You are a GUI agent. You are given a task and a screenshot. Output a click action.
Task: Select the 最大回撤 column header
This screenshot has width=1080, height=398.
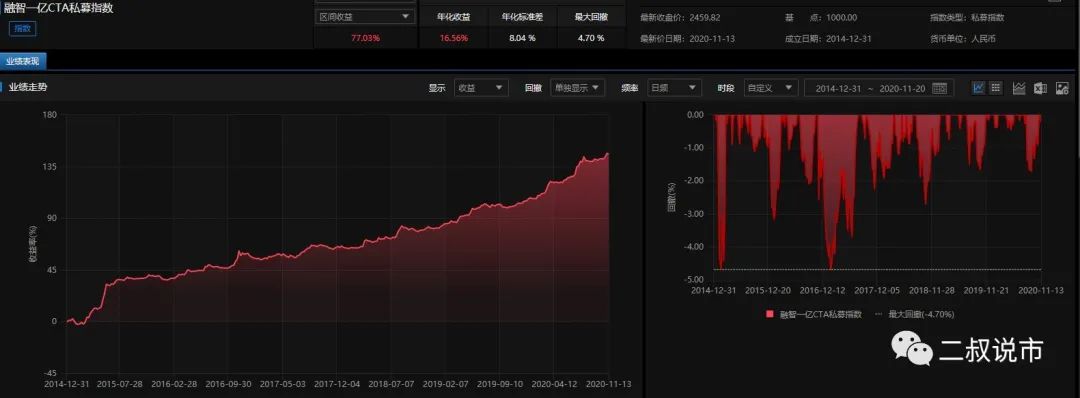[x=591, y=17]
